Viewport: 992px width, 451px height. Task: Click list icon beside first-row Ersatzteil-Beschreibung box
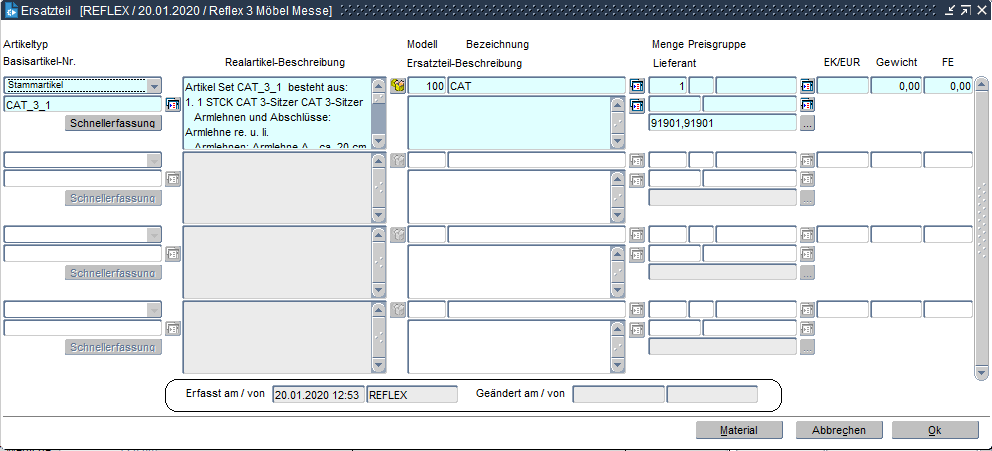pyautogui.click(x=636, y=105)
